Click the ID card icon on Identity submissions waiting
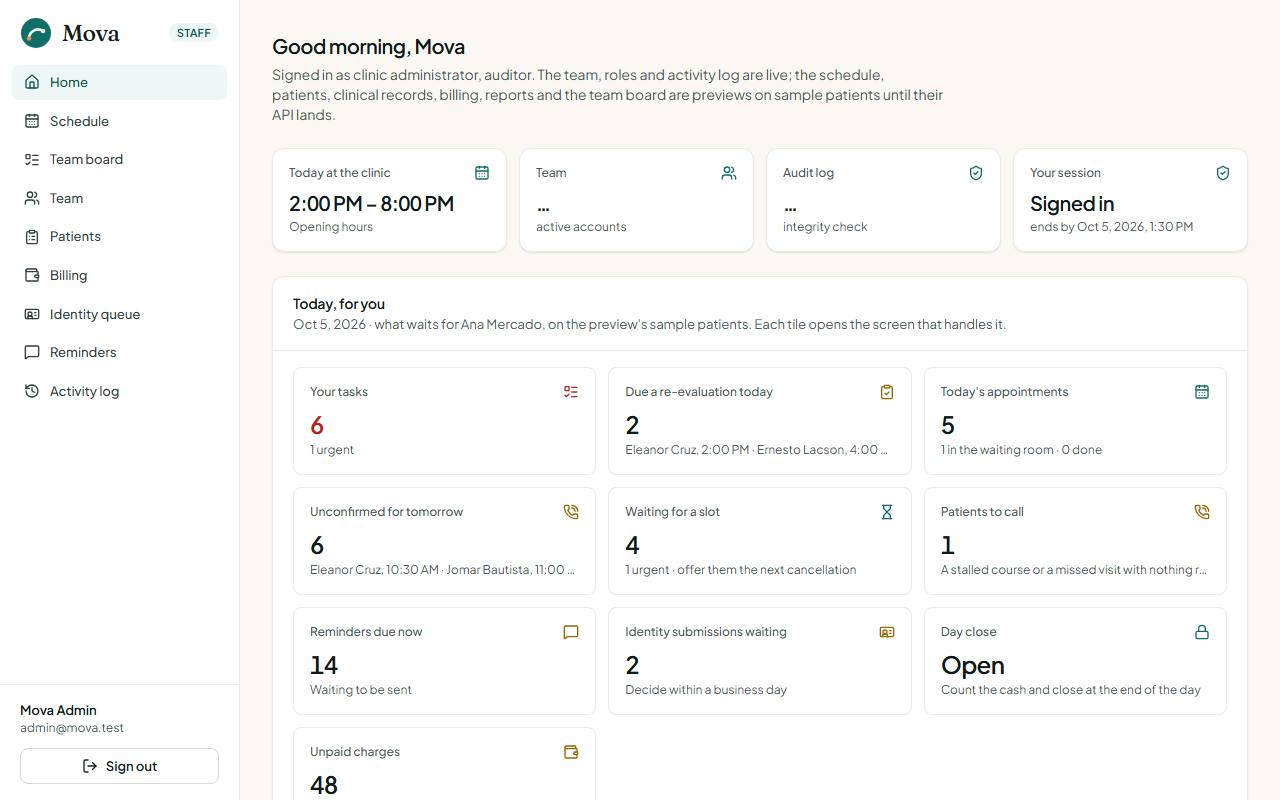This screenshot has height=800, width=1280. click(x=887, y=632)
